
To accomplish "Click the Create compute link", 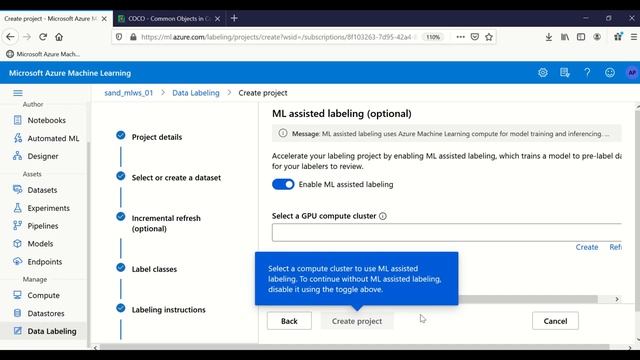I will pos(587,247).
